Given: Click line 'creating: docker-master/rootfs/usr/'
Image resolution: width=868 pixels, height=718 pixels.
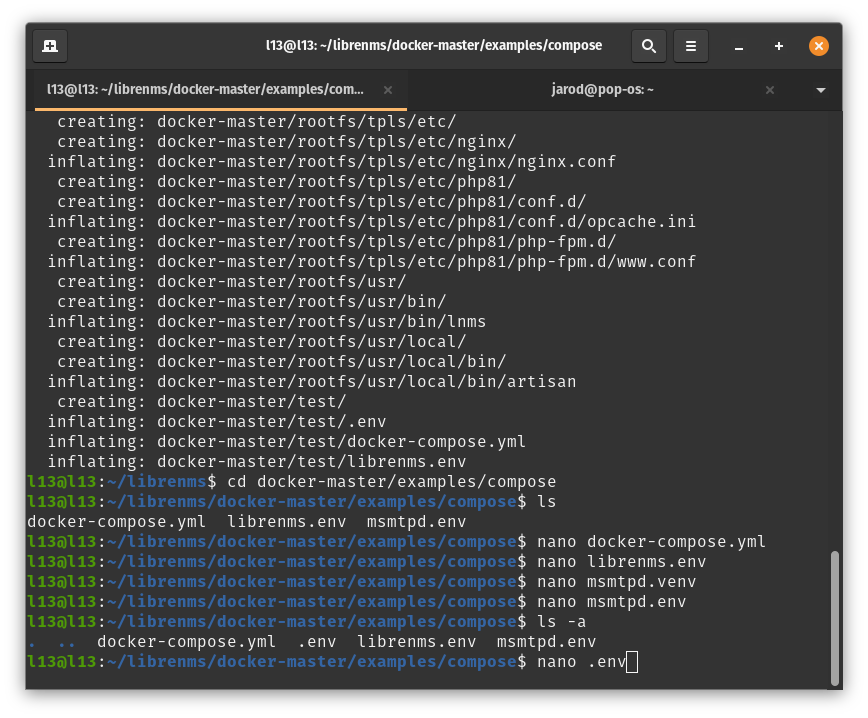Looking at the screenshot, I should pyautogui.click(x=232, y=282).
